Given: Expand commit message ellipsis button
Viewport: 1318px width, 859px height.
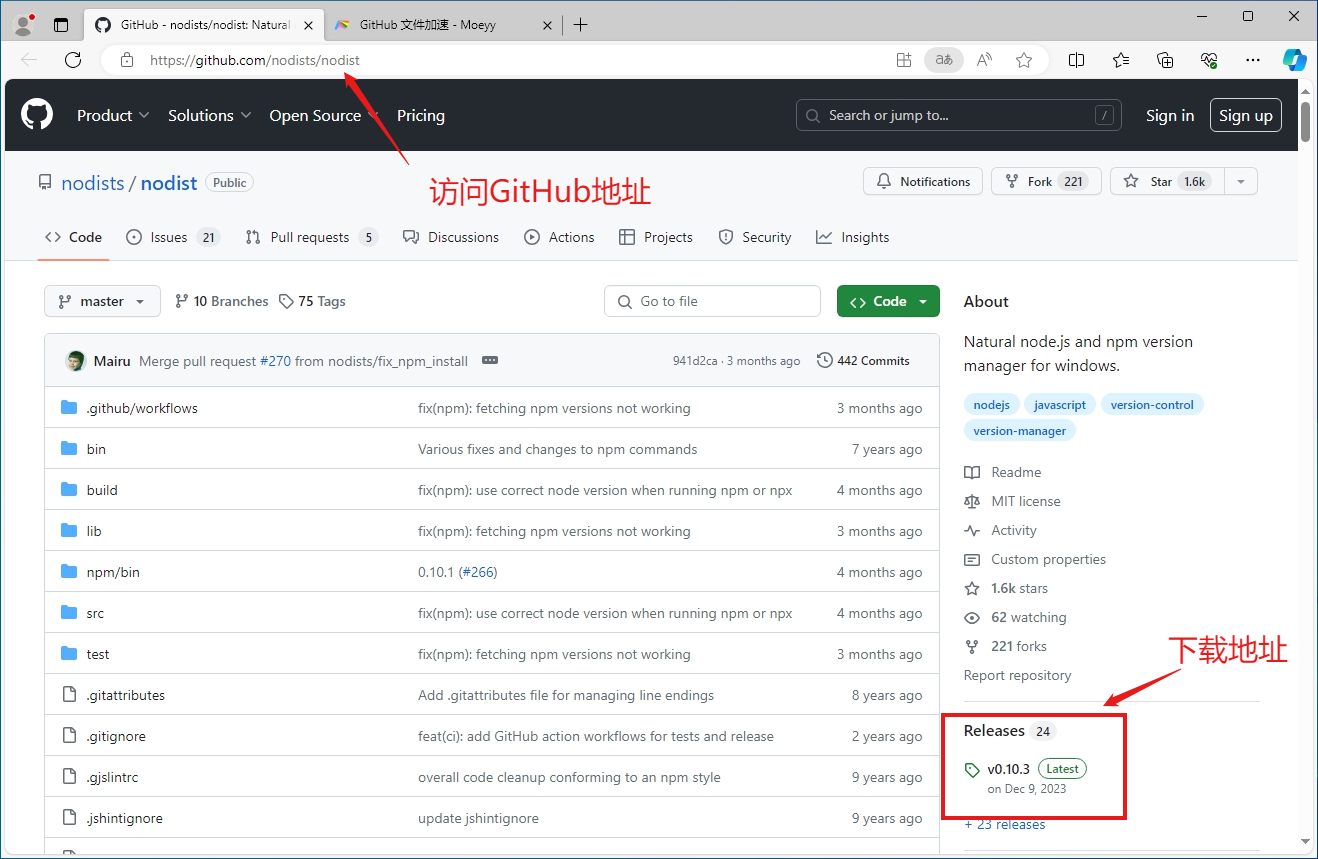Looking at the screenshot, I should tap(490, 360).
